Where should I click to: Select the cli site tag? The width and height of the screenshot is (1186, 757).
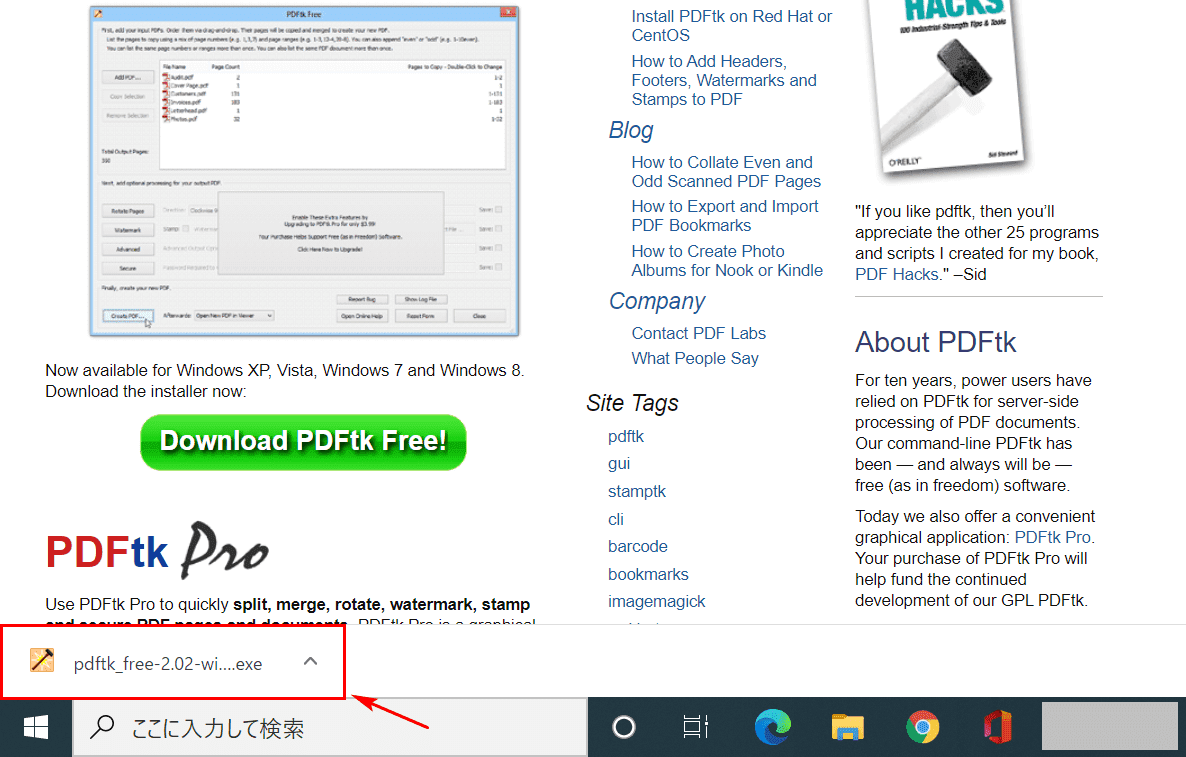click(x=616, y=520)
